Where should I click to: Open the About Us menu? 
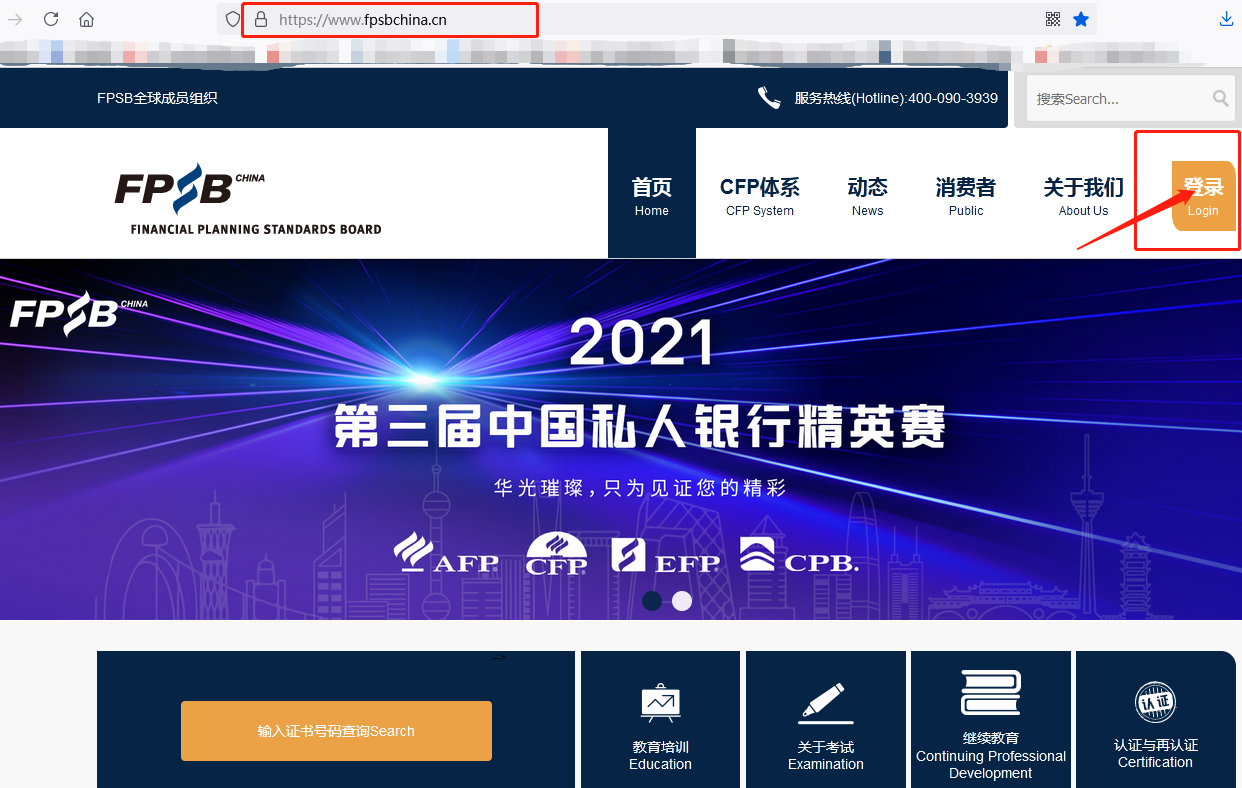(1083, 196)
